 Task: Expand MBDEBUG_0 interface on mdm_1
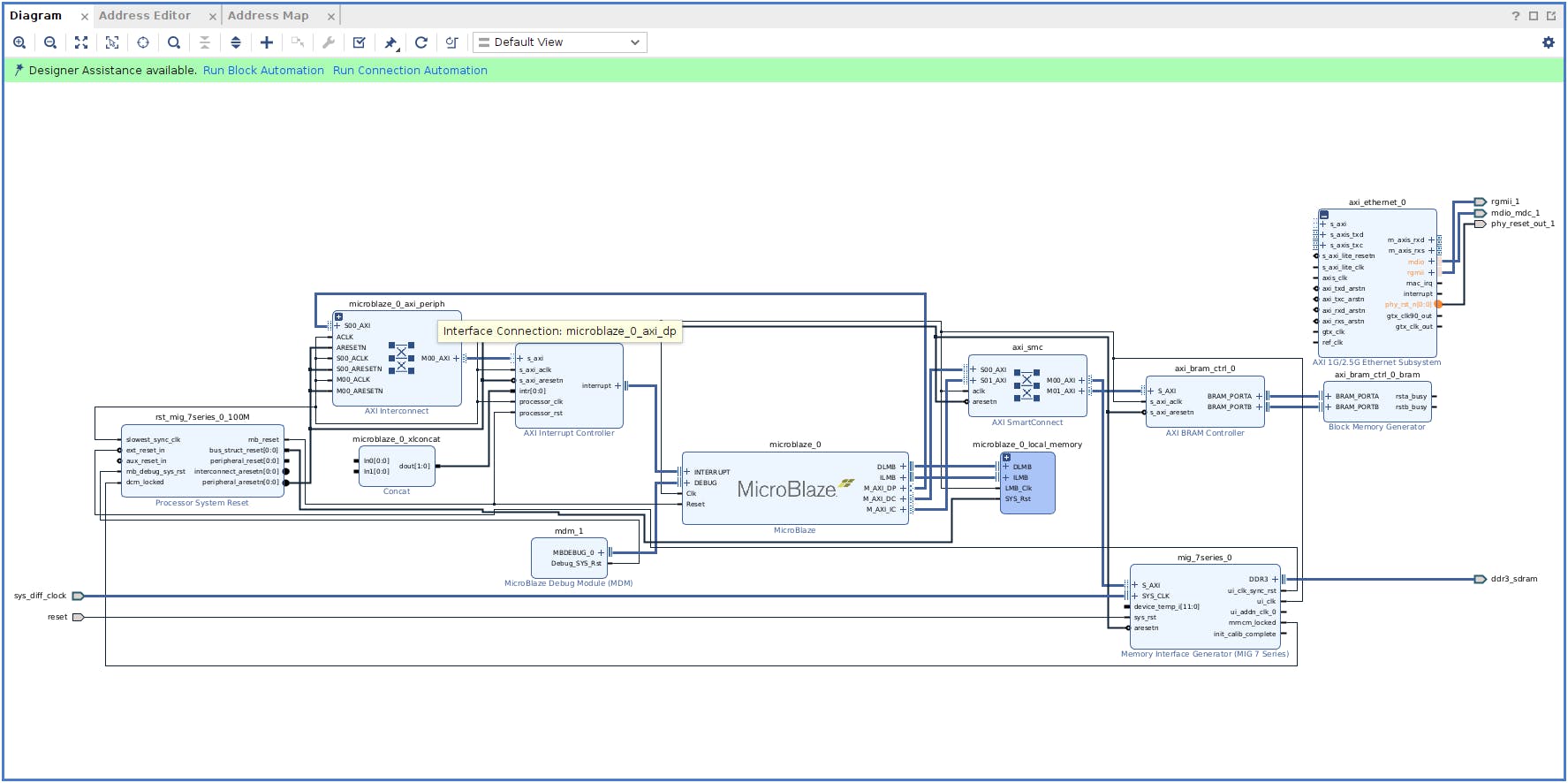601,552
